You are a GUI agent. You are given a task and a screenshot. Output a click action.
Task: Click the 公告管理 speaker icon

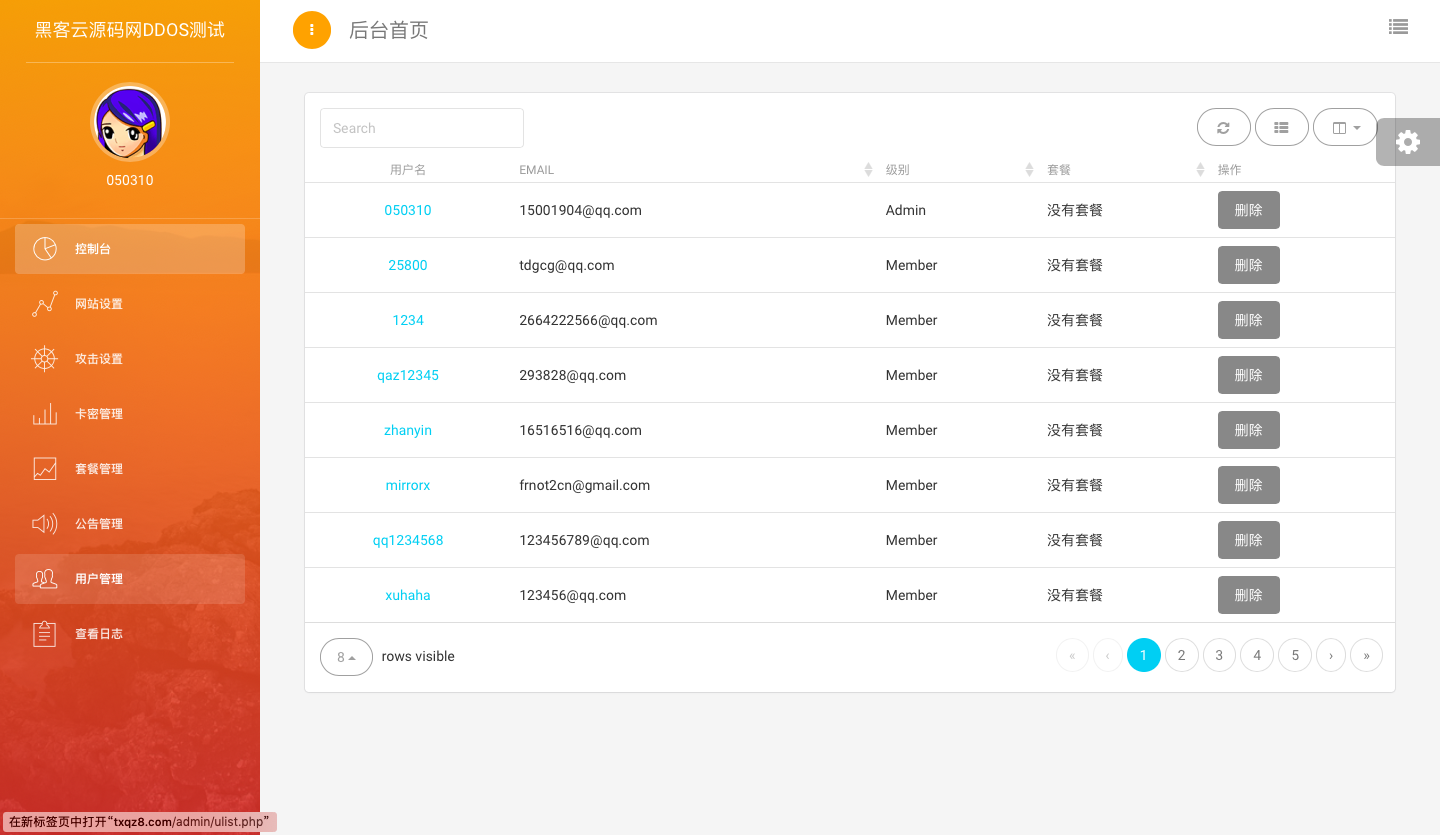point(45,524)
